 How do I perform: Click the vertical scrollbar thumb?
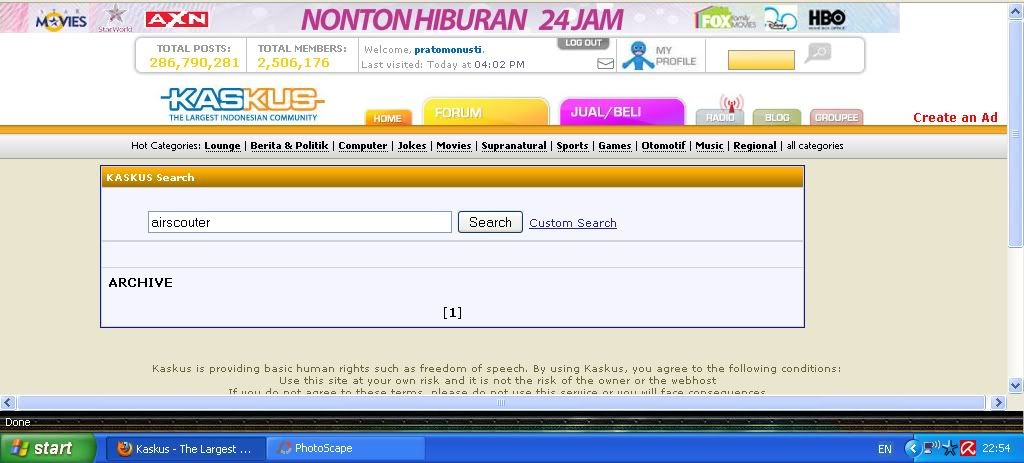1016,133
